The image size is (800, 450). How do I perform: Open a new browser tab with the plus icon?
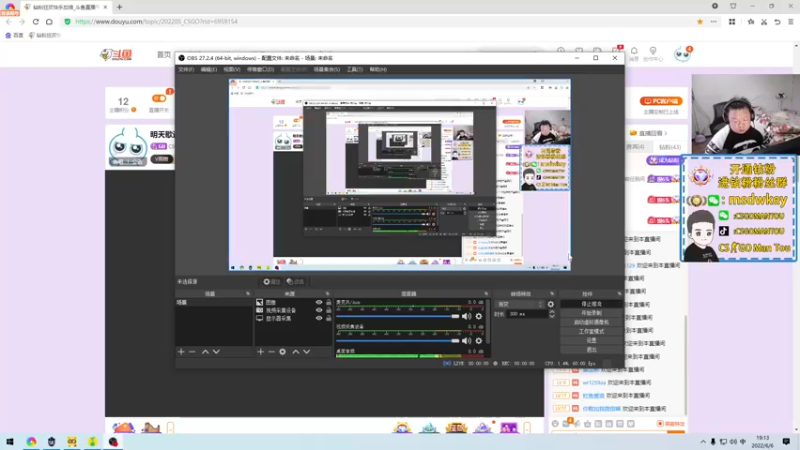(119, 7)
